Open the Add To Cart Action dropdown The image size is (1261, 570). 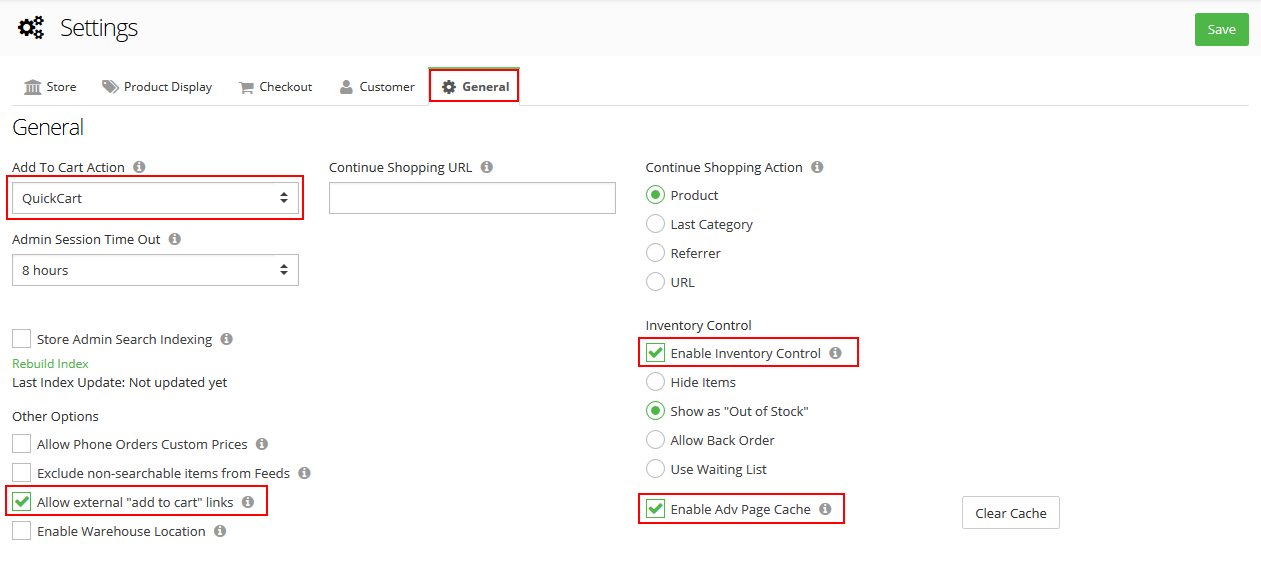[155, 198]
